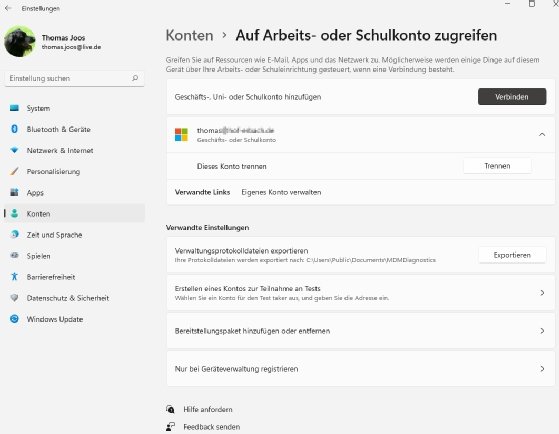Open the Thomas Joos profile picture
Screen dimensions: 559x434
[x=20, y=41]
